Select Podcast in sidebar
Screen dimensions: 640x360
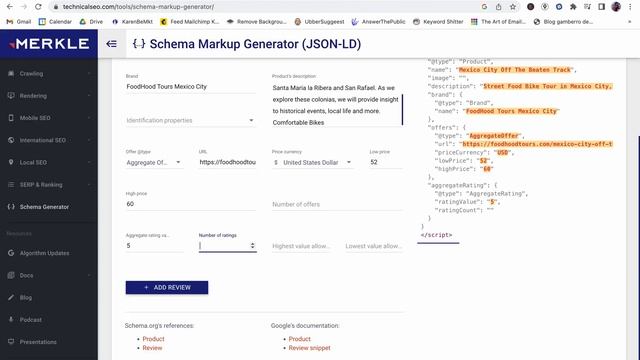tap(31, 319)
